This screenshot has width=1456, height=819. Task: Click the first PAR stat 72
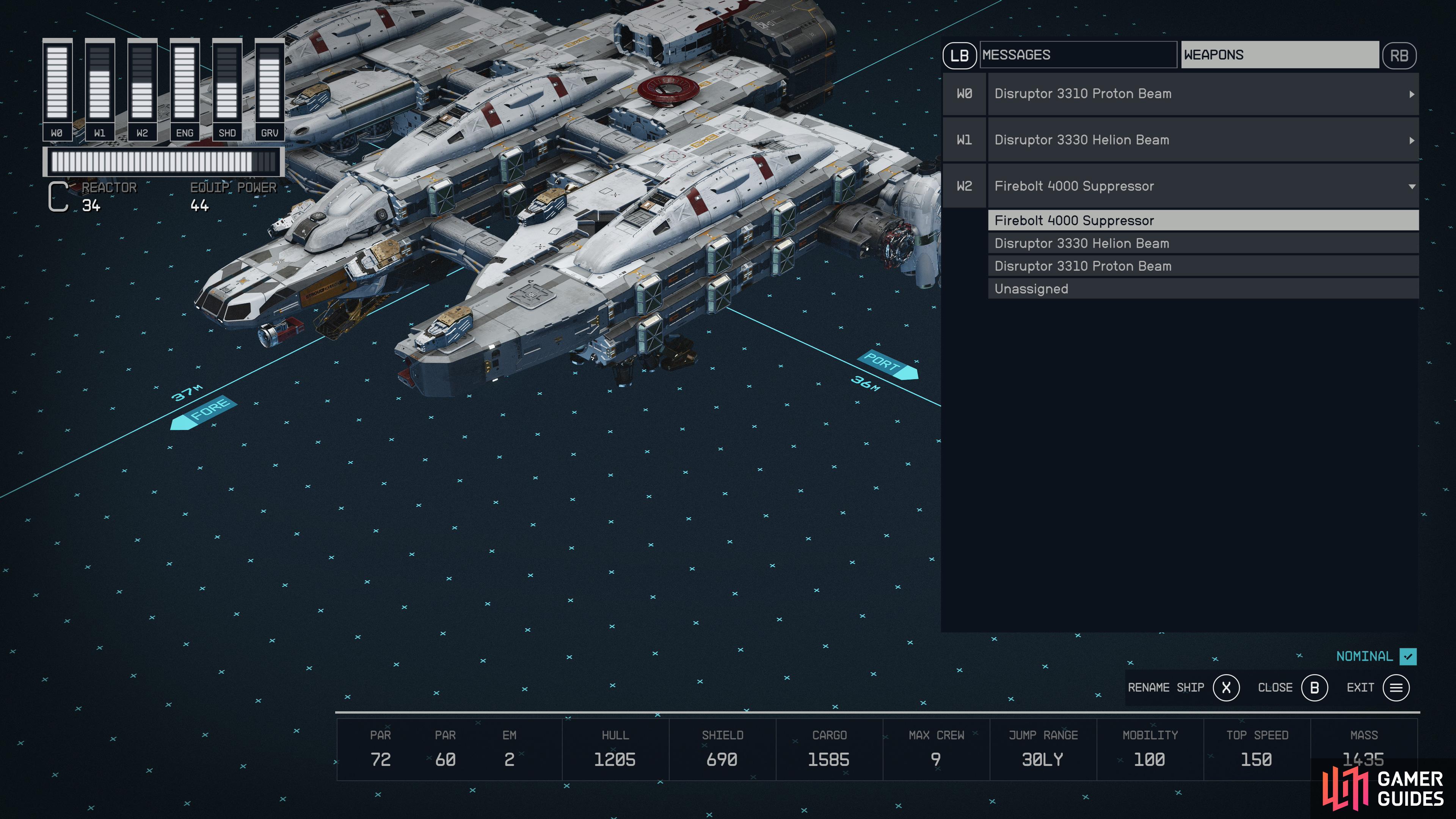pos(380,759)
